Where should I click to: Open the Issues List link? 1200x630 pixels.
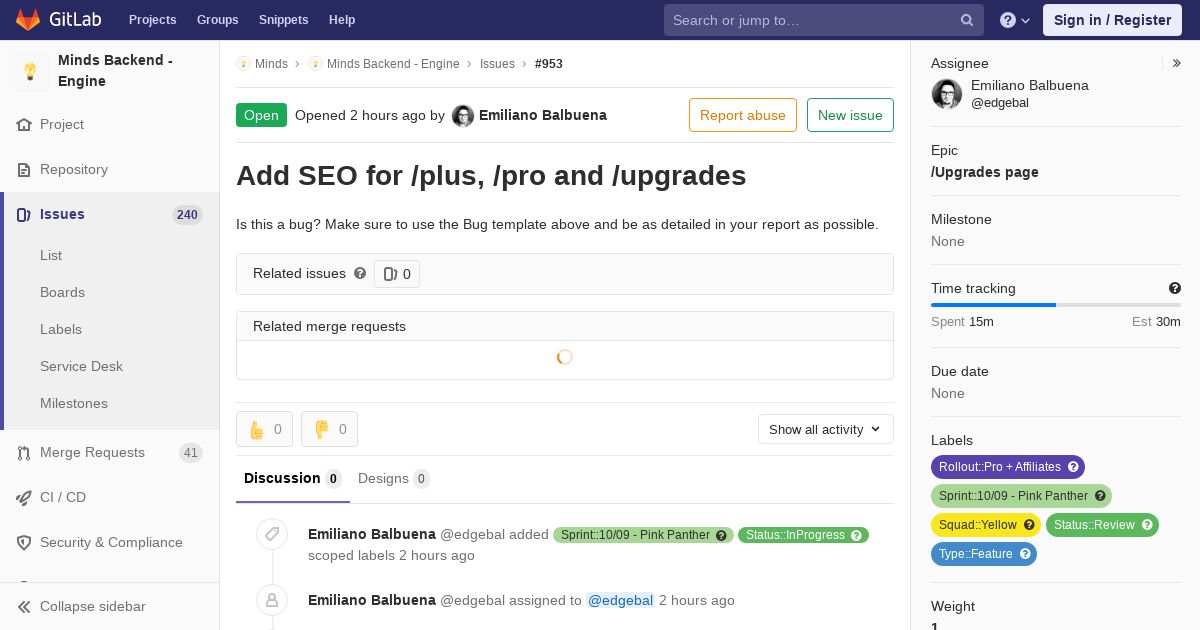[x=51, y=256]
